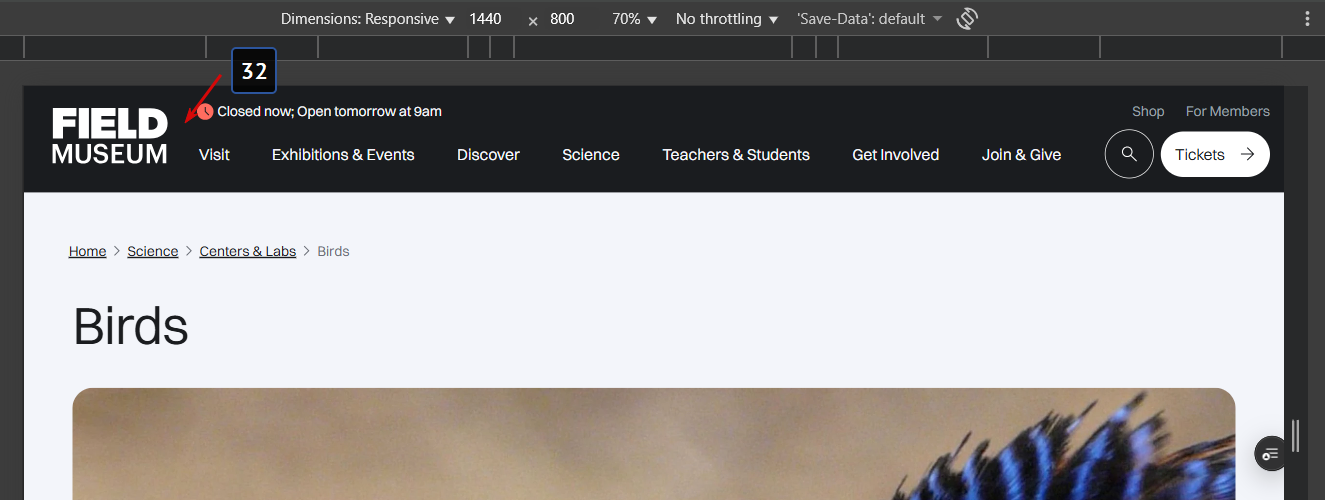Open the site search magnifier icon
The width and height of the screenshot is (1325, 500).
pyautogui.click(x=1129, y=154)
